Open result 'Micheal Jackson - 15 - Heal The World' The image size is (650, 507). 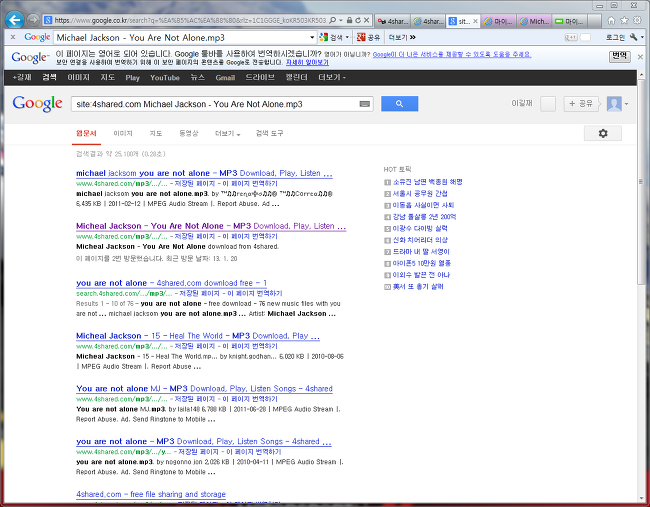point(198,336)
